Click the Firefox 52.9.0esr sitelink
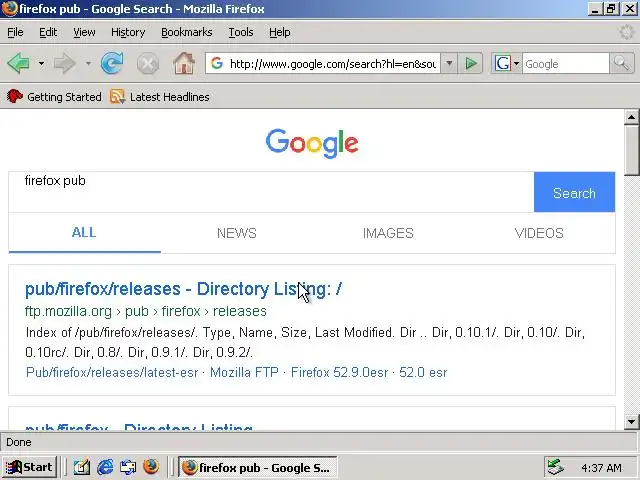This screenshot has height=480, width=640. click(340, 372)
